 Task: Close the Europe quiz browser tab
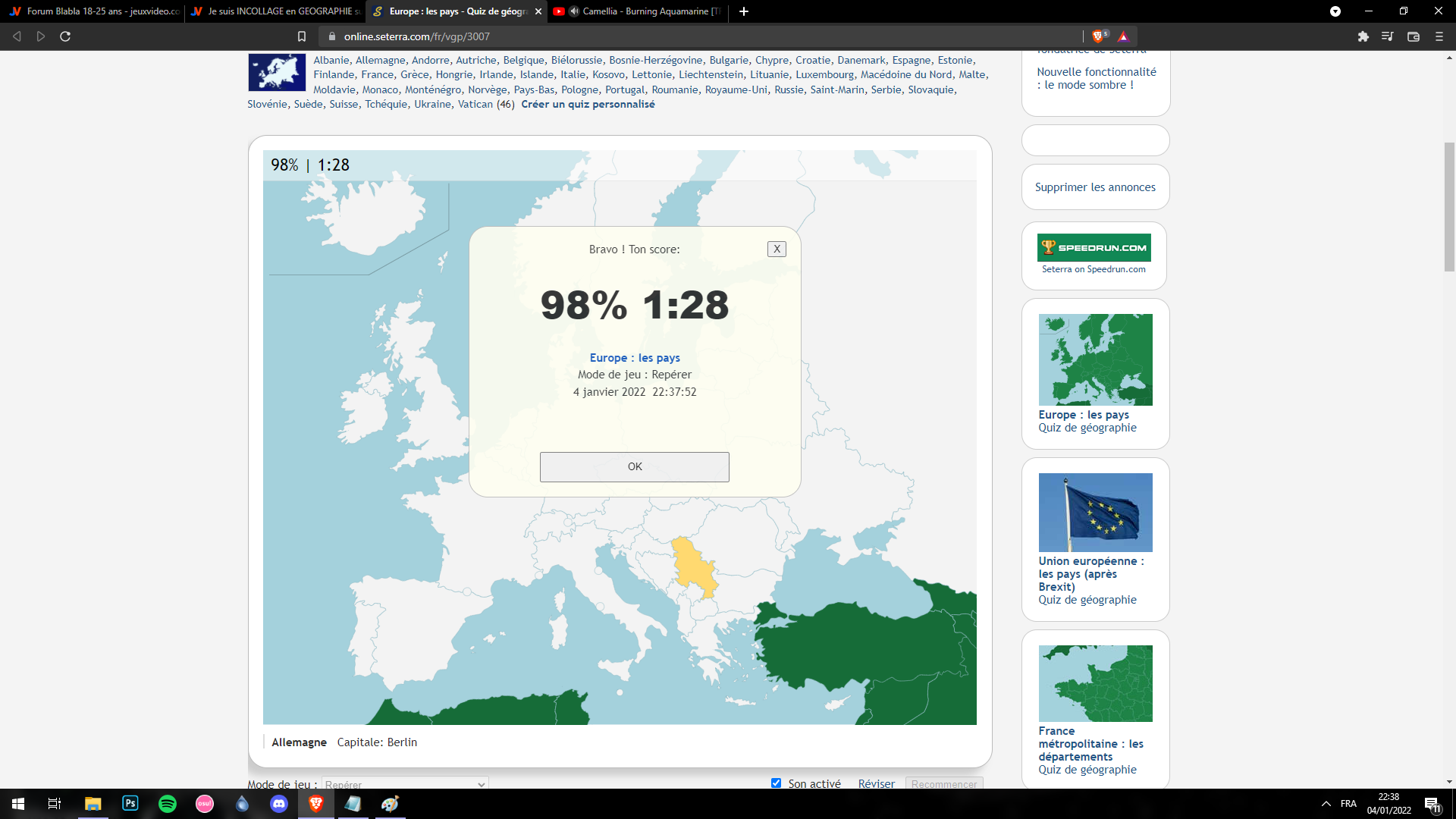[x=538, y=11]
